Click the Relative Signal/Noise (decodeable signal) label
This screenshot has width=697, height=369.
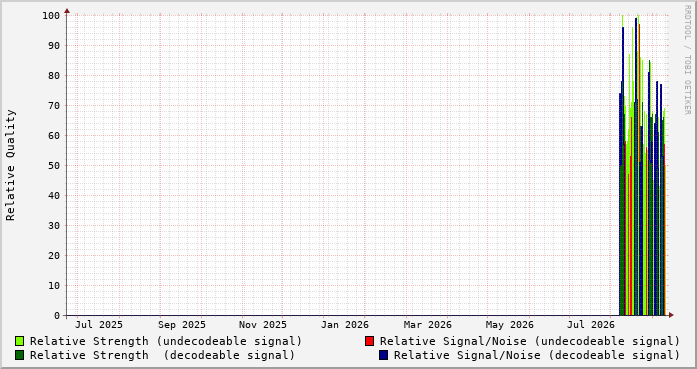(x=537, y=355)
